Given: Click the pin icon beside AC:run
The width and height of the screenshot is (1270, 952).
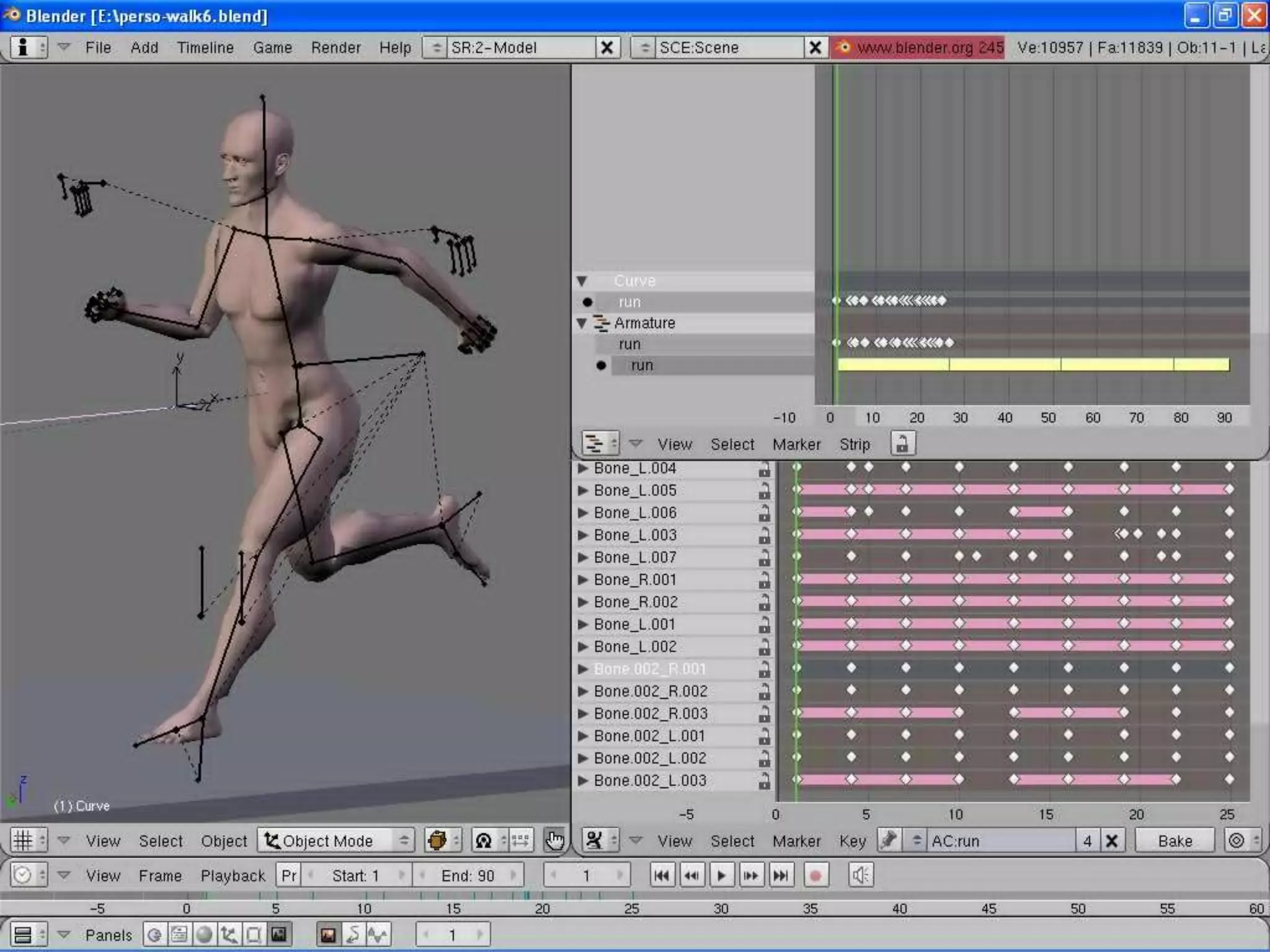Looking at the screenshot, I should pyautogui.click(x=889, y=841).
